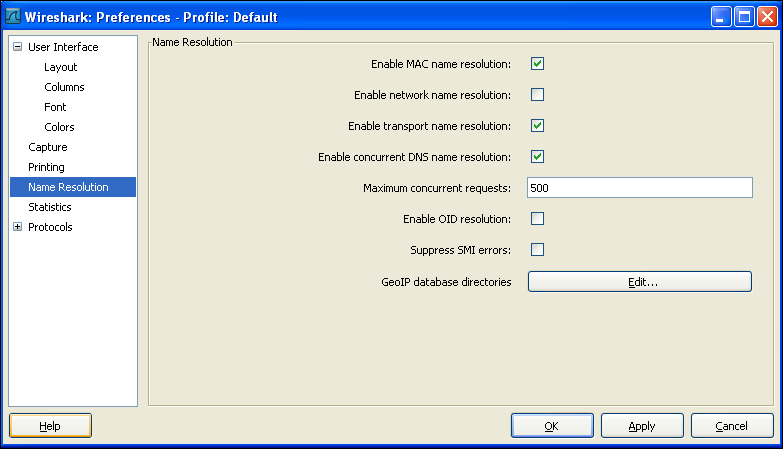Enable network name resolution checkbox

pyautogui.click(x=537, y=94)
